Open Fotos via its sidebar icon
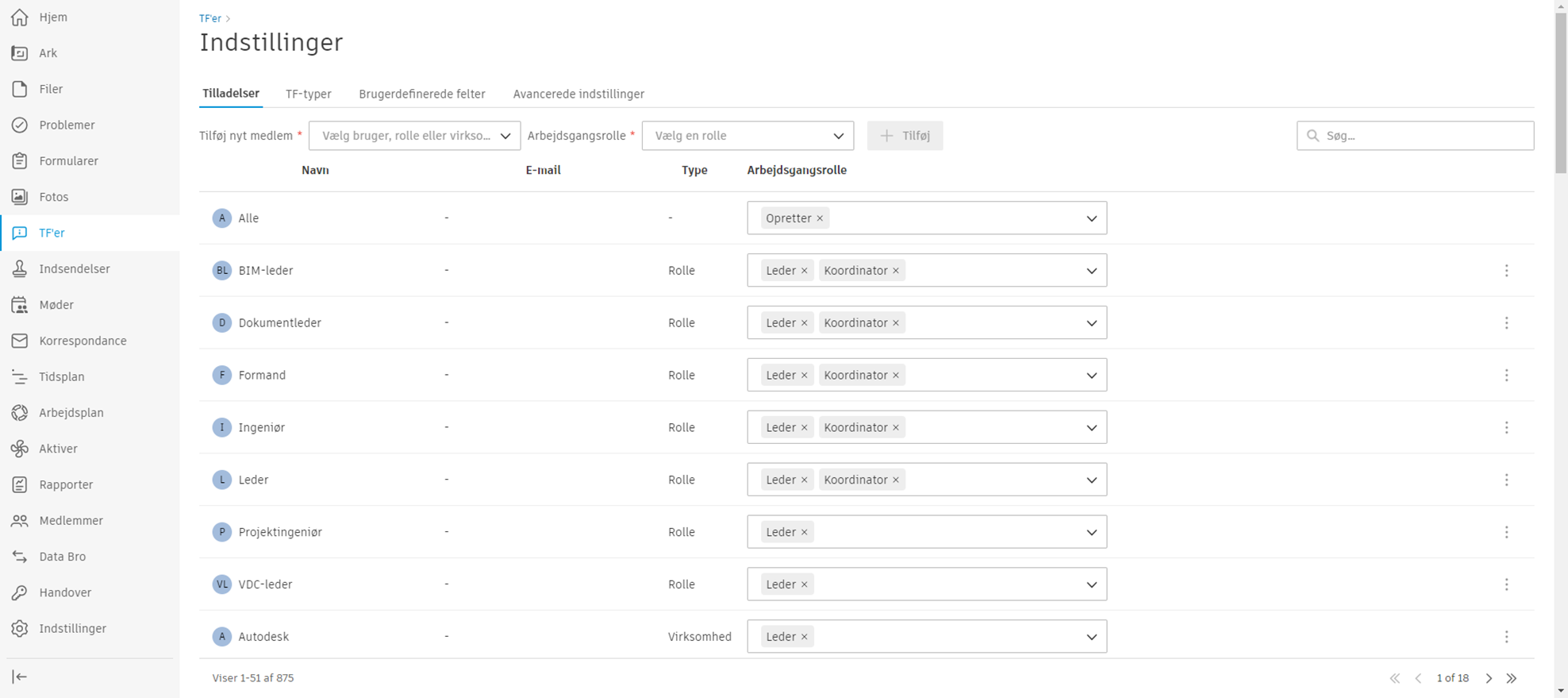 pyautogui.click(x=20, y=197)
